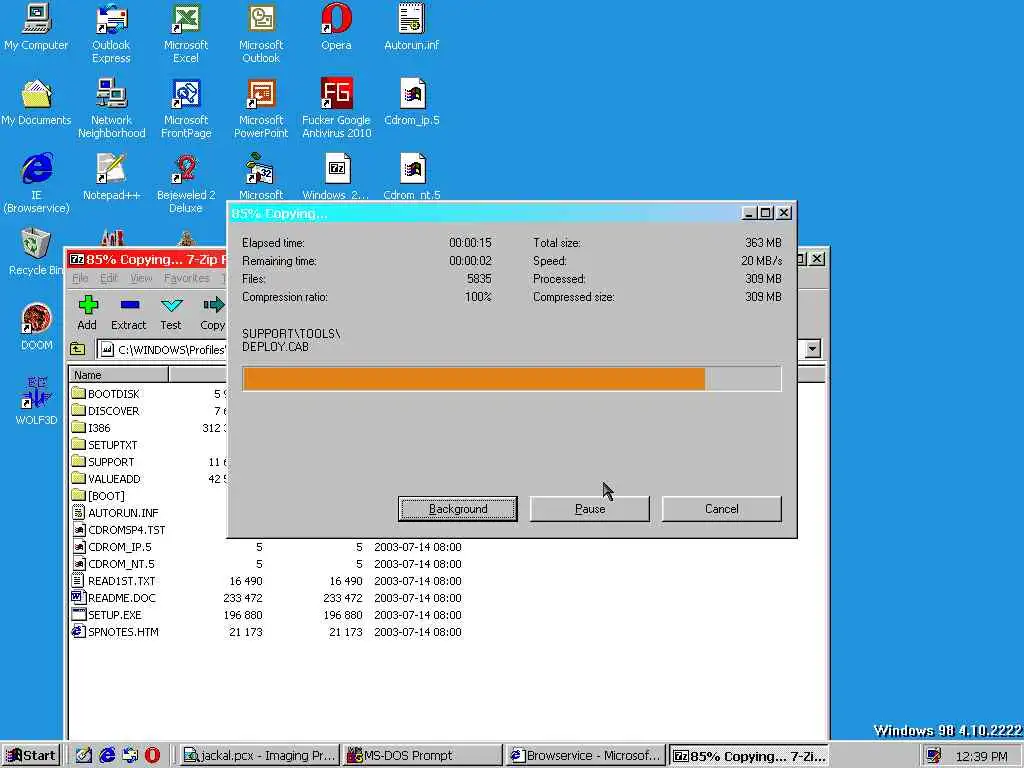This screenshot has width=1024, height=768.
Task: Open the Antivirus 2010 desktop icon
Action: (336, 108)
